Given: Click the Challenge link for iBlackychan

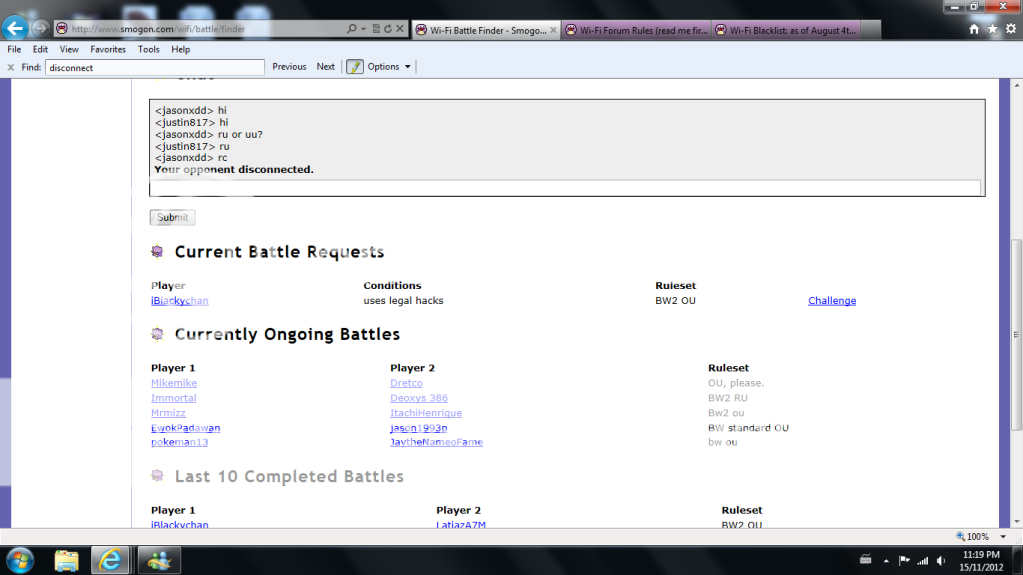Looking at the screenshot, I should [832, 300].
